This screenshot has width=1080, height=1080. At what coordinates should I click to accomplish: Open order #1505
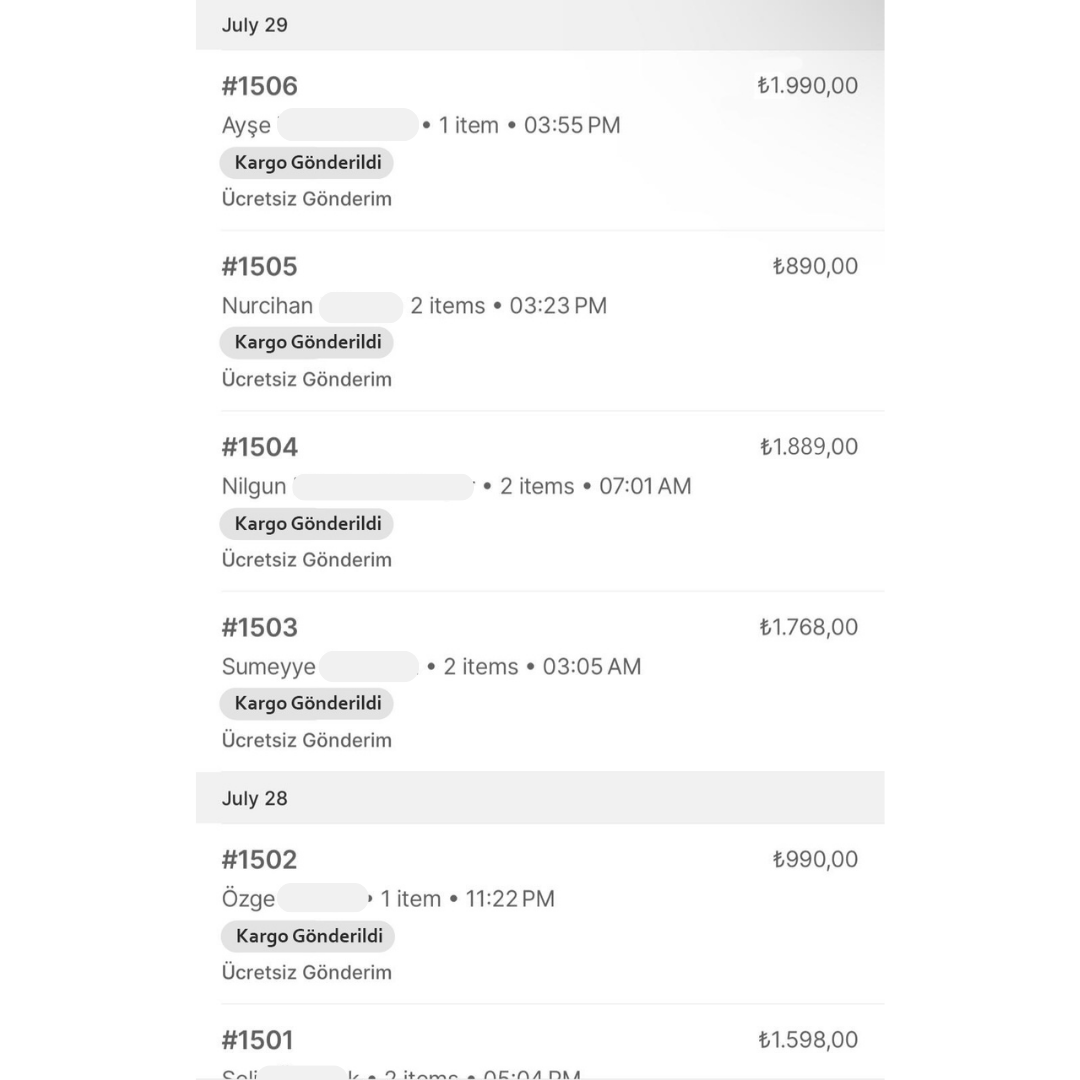pos(260,267)
